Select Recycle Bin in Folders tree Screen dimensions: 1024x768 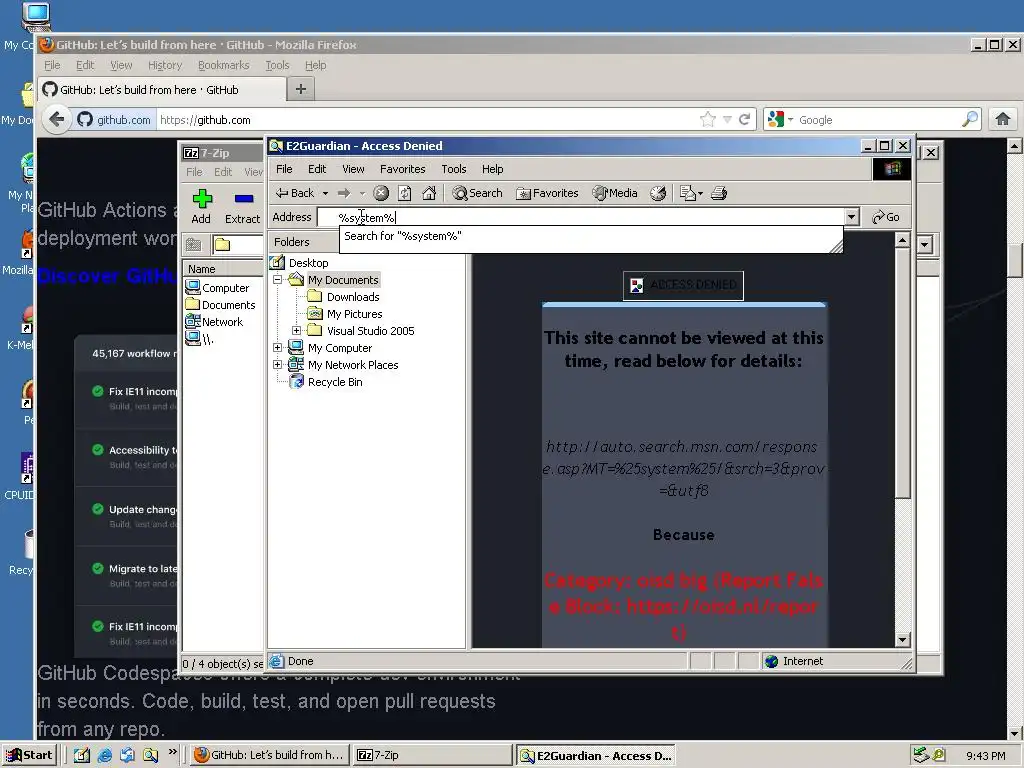click(334, 382)
